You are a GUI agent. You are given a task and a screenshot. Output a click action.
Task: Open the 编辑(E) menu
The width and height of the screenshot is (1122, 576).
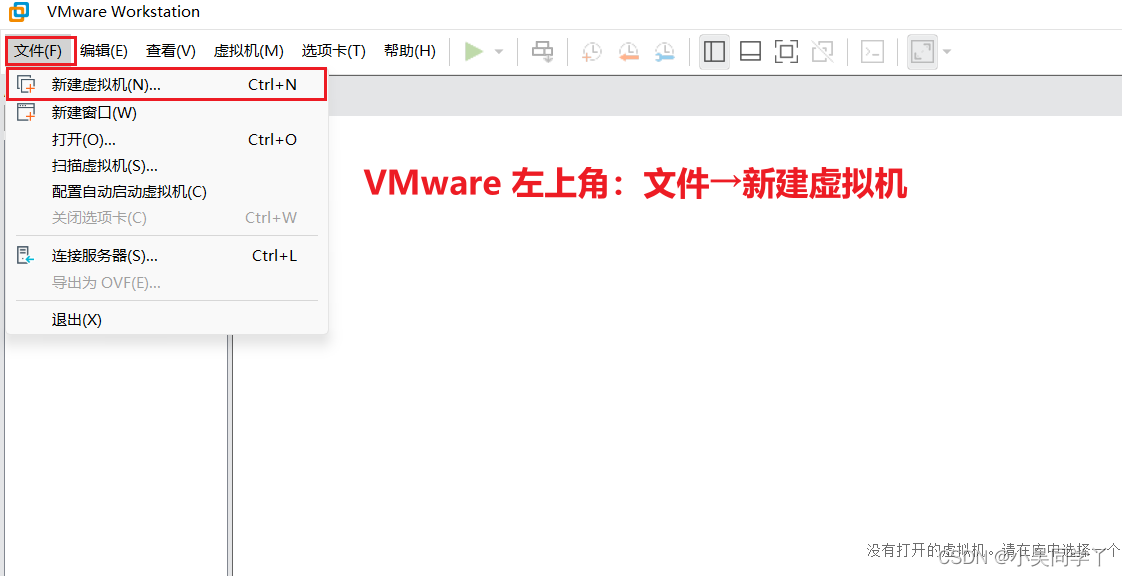104,51
